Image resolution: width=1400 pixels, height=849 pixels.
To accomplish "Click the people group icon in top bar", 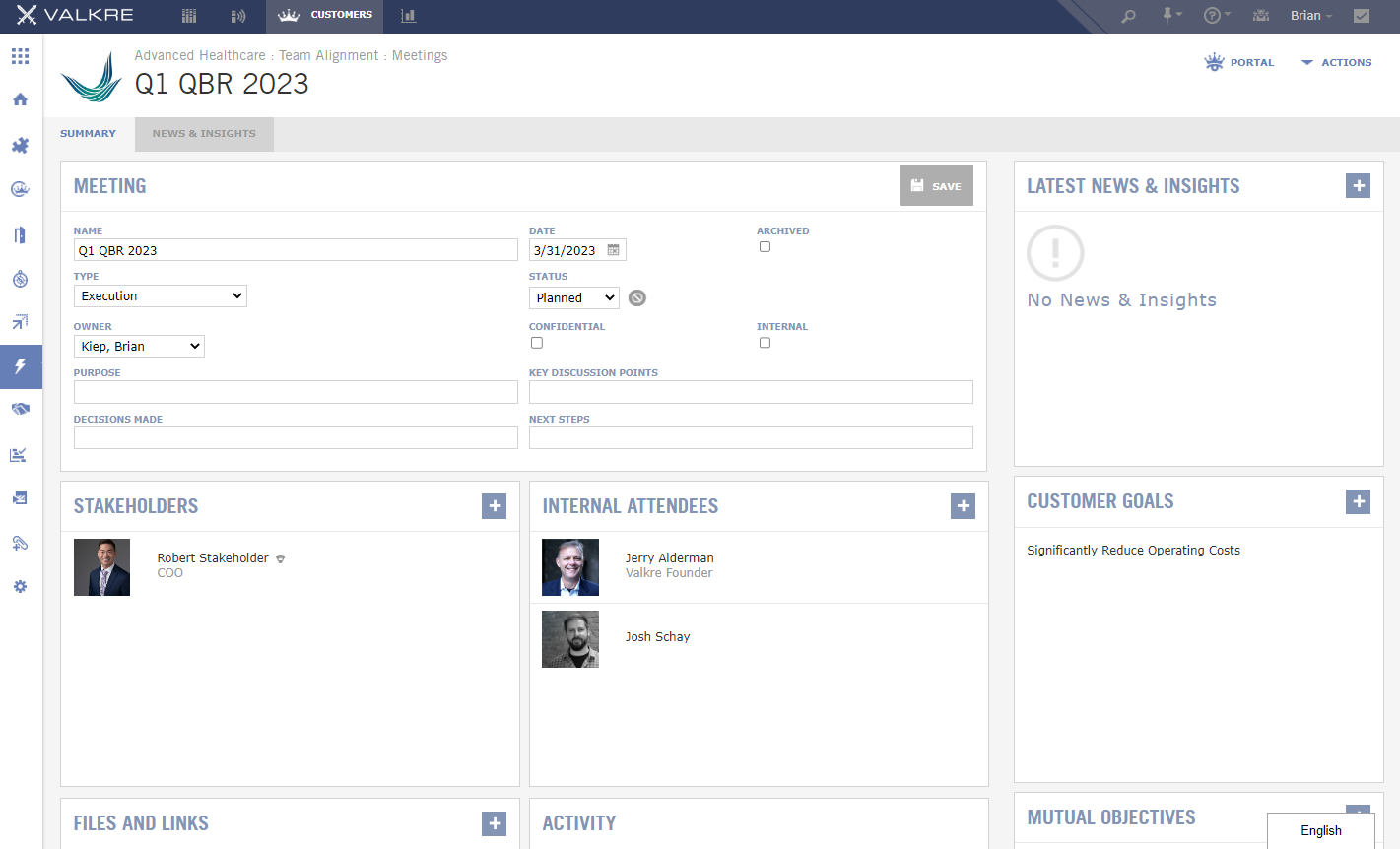I will click(1261, 16).
